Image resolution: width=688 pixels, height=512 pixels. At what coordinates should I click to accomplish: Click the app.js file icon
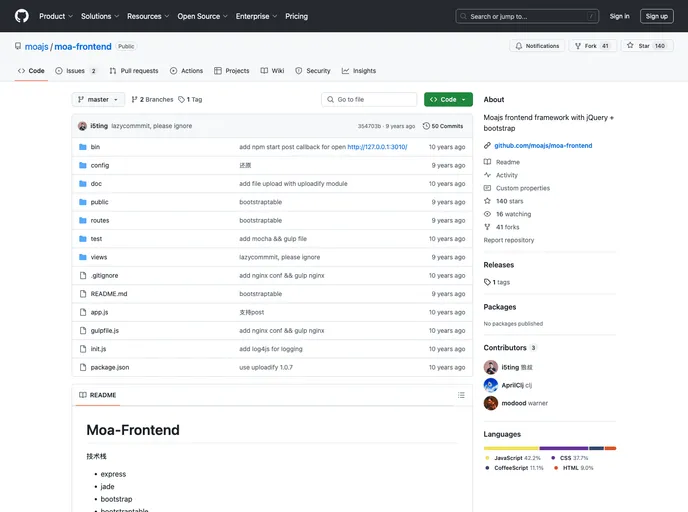tap(82, 312)
